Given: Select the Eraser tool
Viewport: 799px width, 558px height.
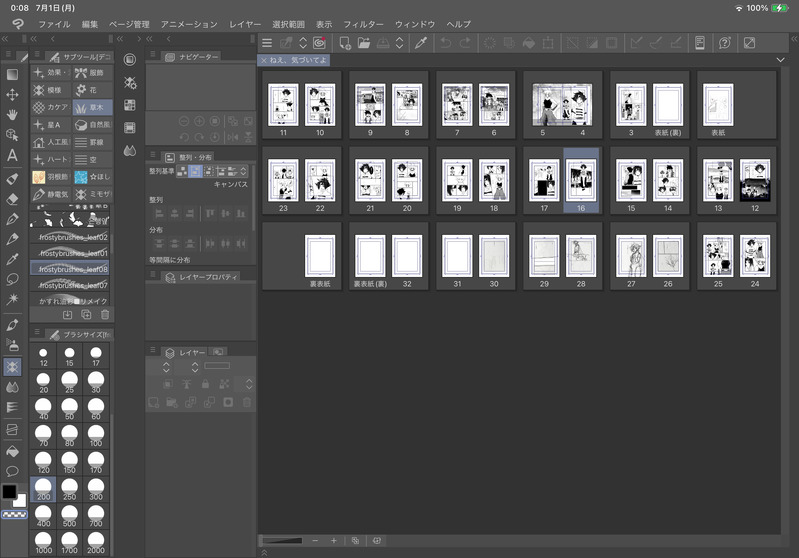Looking at the screenshot, I should [x=12, y=199].
